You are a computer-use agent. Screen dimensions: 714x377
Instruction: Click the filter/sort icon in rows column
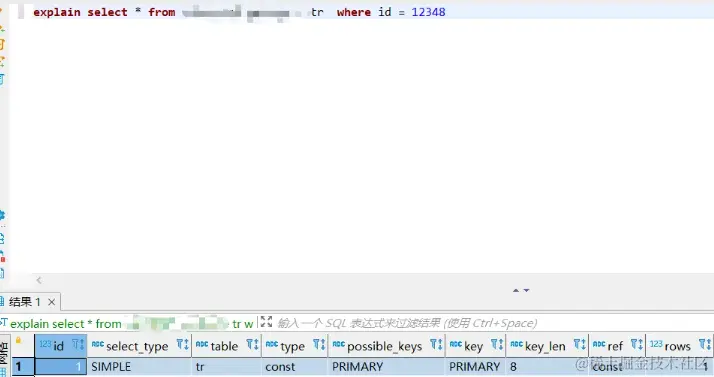(x=704, y=344)
